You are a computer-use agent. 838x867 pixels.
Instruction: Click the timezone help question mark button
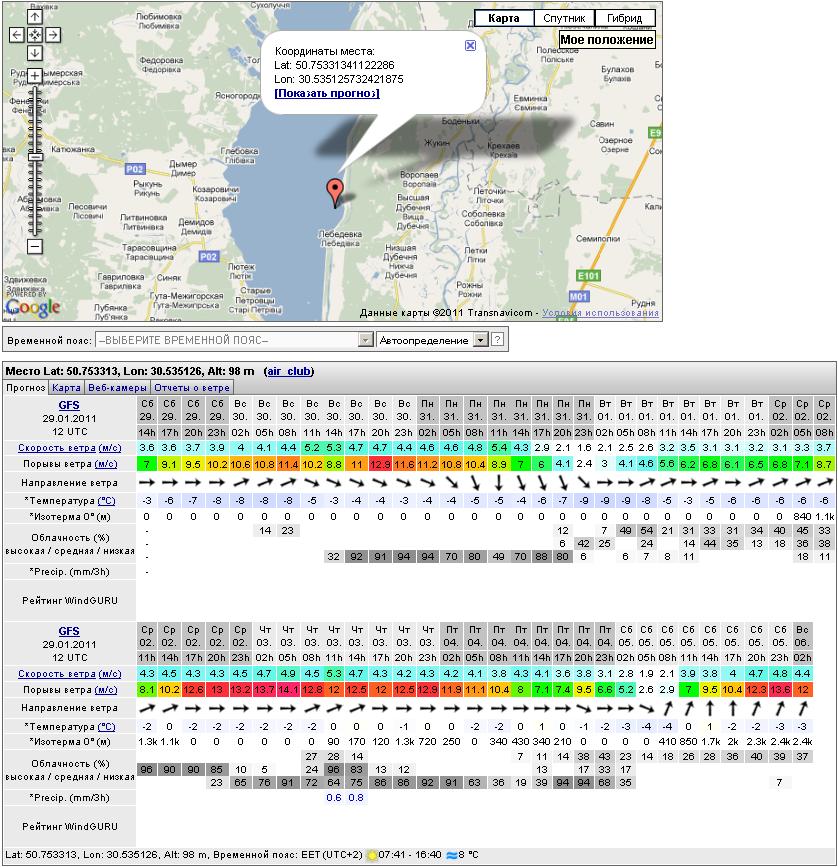[497, 341]
